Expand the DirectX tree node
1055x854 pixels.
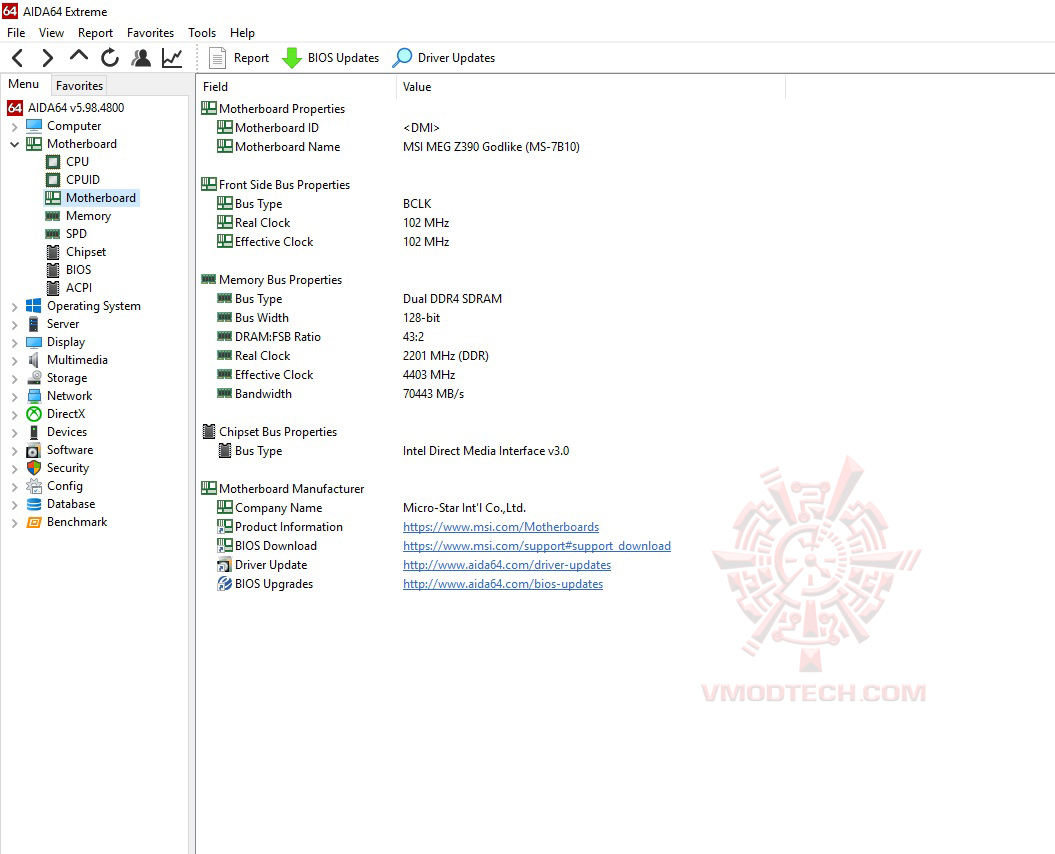coord(14,415)
